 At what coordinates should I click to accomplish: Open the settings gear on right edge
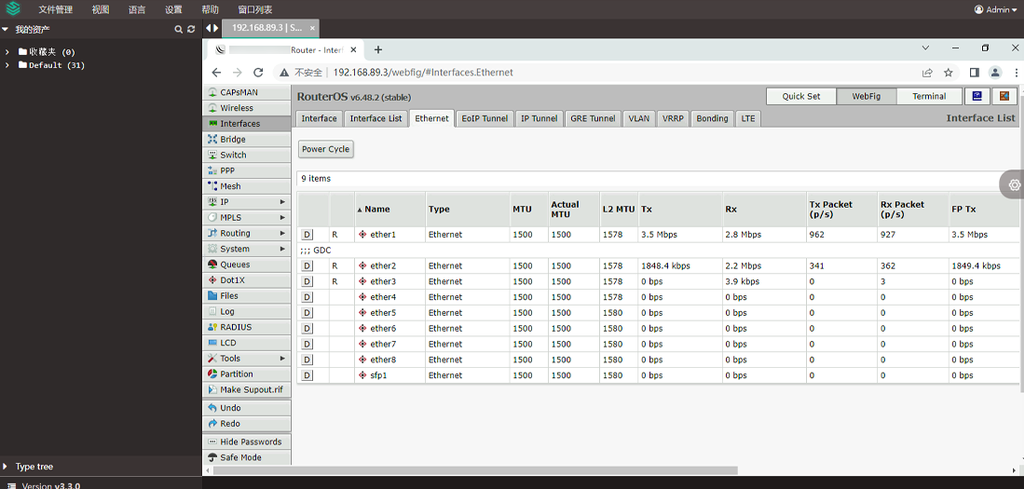click(1014, 185)
